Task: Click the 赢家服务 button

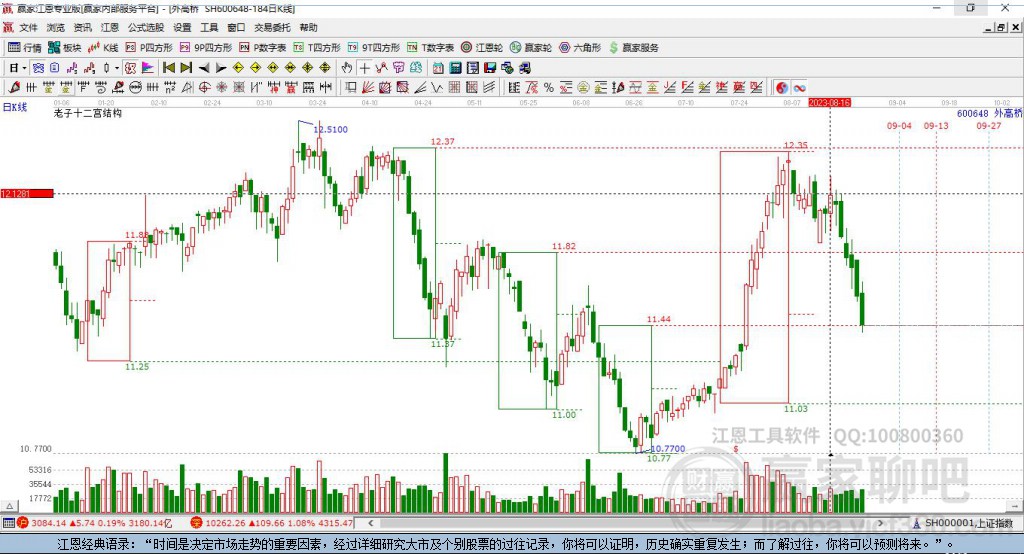Action: 633,48
